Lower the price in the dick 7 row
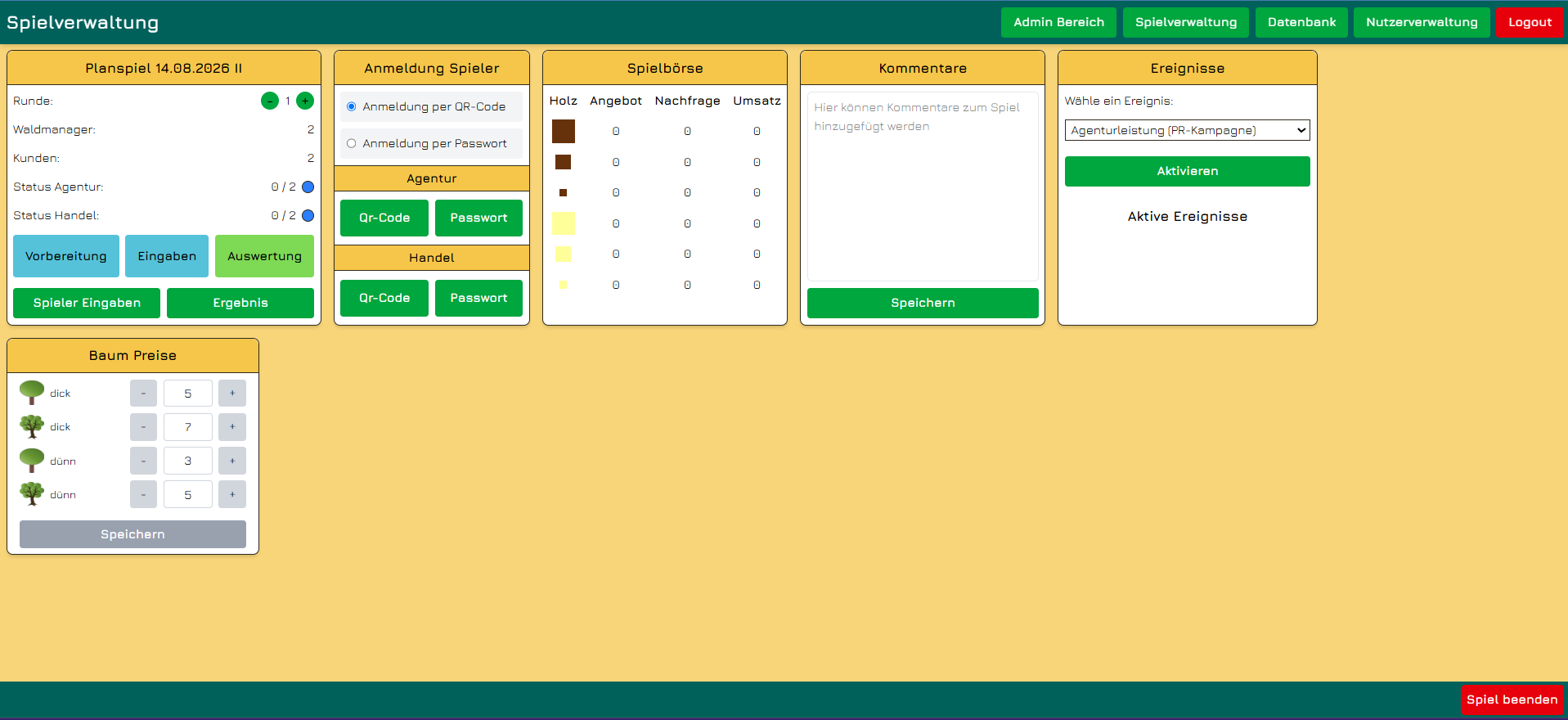The width and height of the screenshot is (1568, 720). pos(143,426)
